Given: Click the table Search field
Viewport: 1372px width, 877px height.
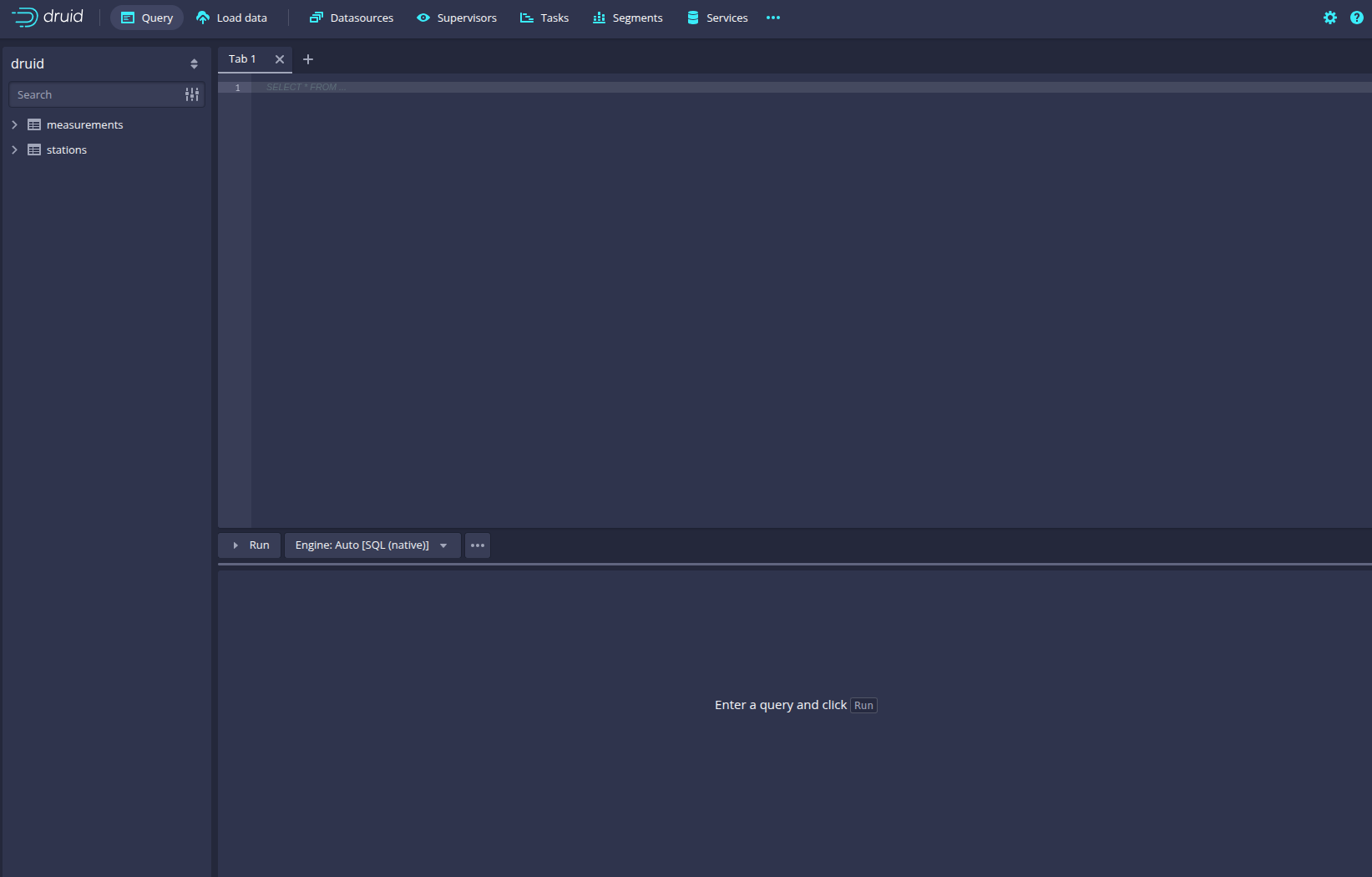Looking at the screenshot, I should click(96, 95).
